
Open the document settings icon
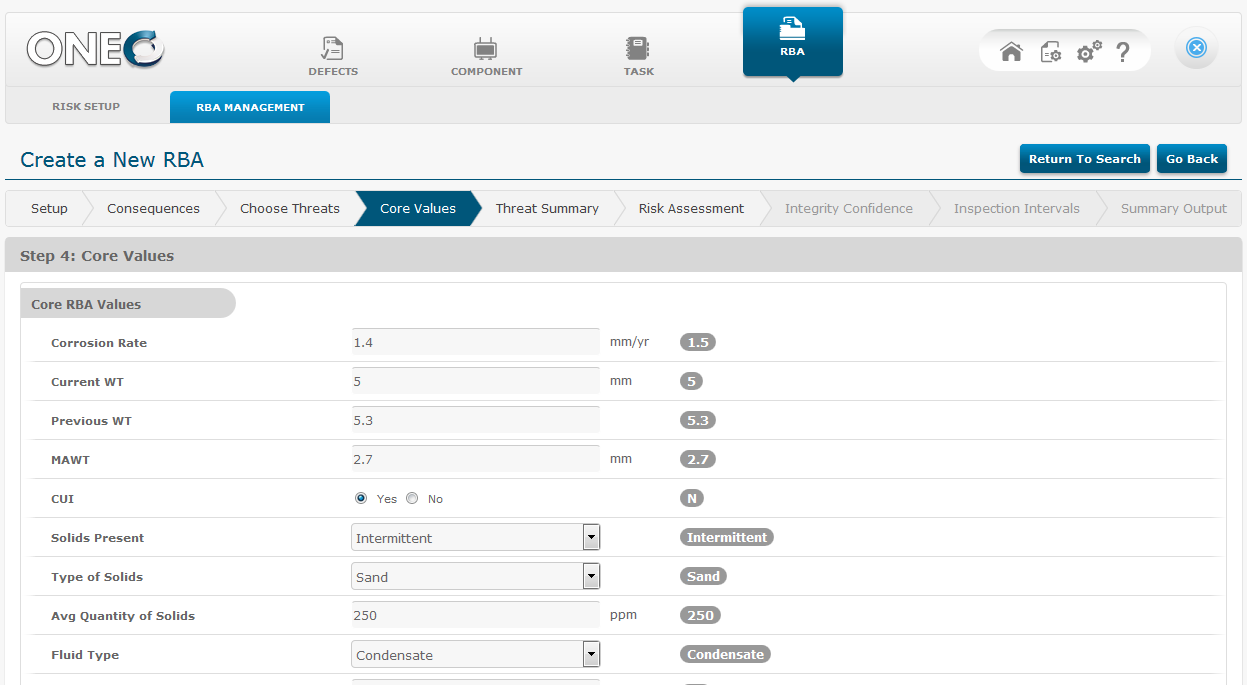(x=1050, y=52)
